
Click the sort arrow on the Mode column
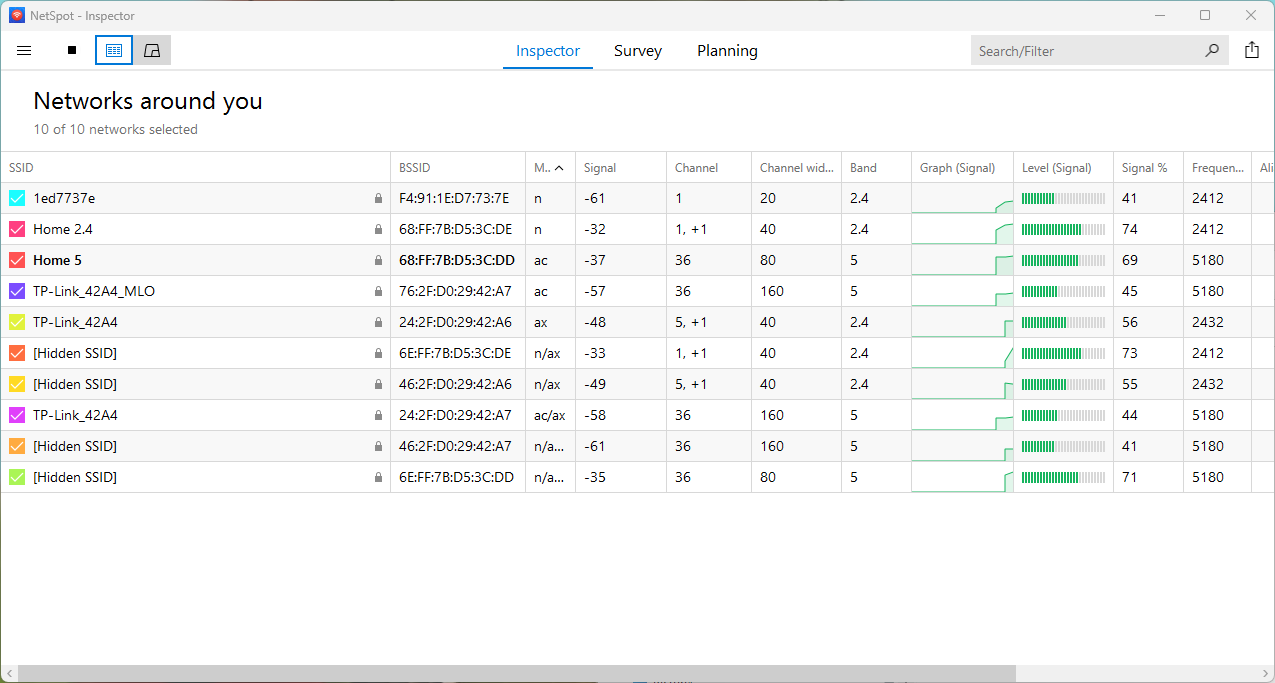[559, 167]
